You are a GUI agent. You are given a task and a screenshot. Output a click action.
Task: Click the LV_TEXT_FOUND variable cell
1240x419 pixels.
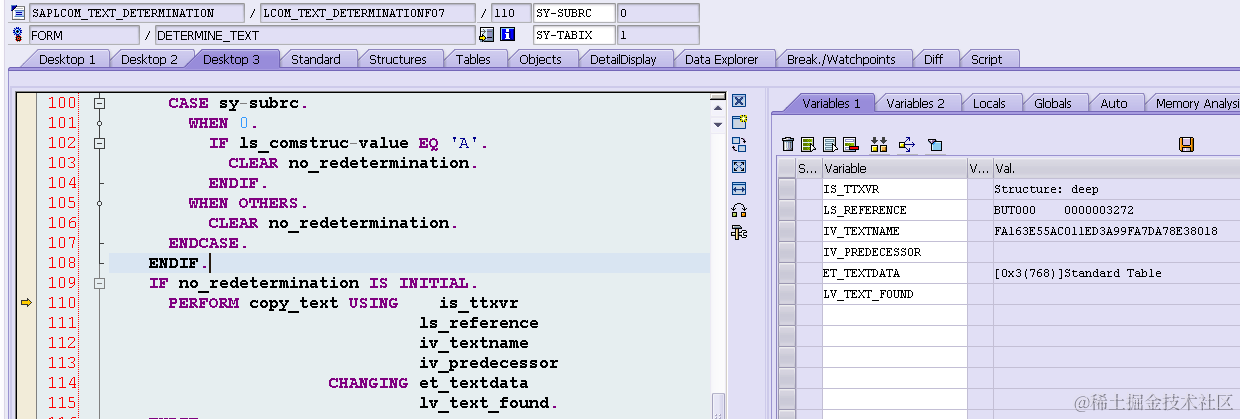tap(894, 294)
